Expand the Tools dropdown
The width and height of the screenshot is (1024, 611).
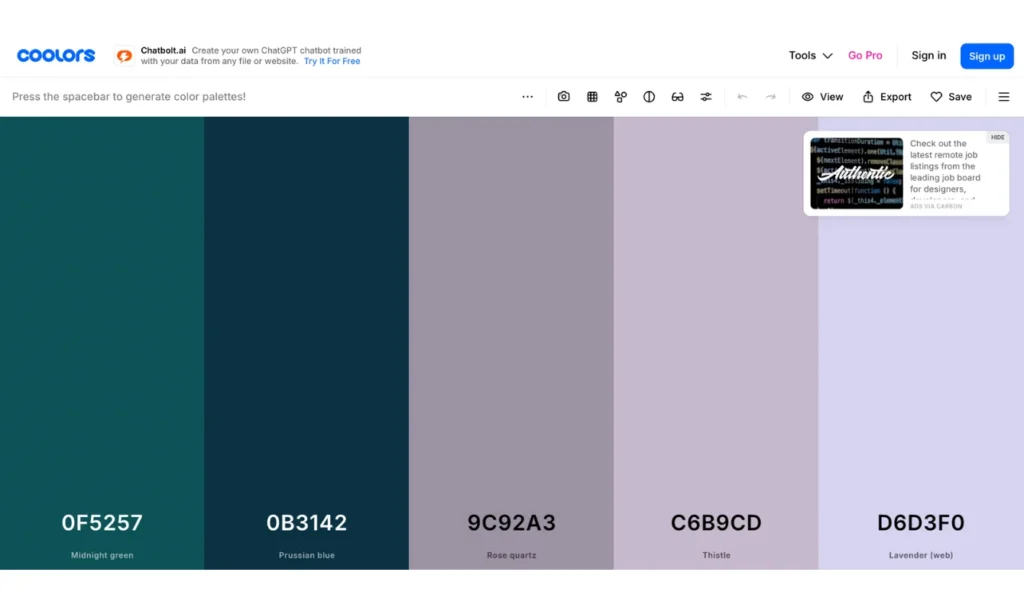[810, 56]
